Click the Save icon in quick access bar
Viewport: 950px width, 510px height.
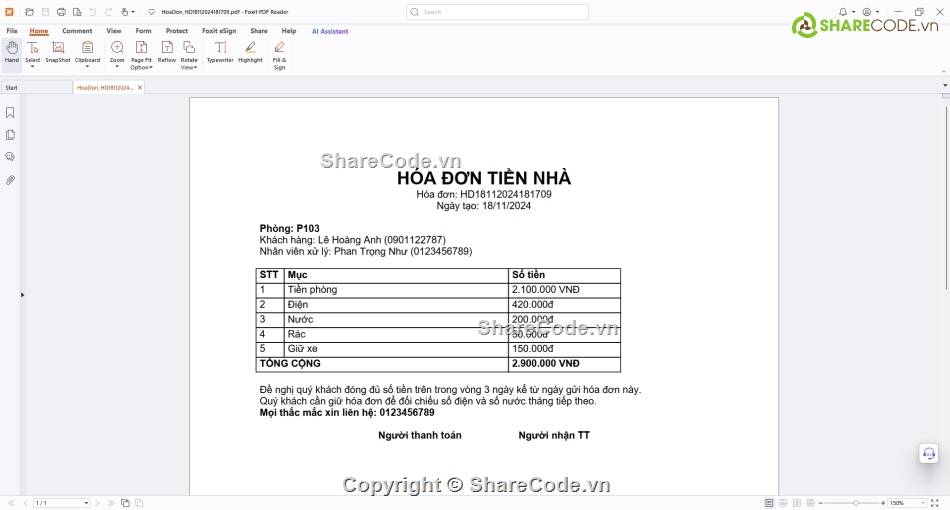(x=45, y=12)
